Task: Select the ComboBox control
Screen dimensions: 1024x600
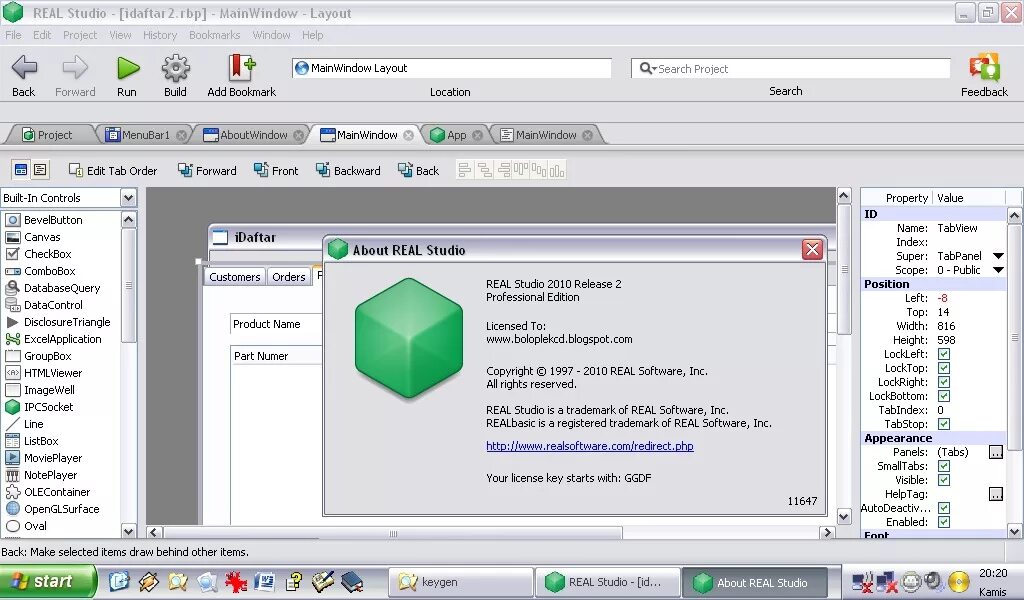Action: point(50,271)
